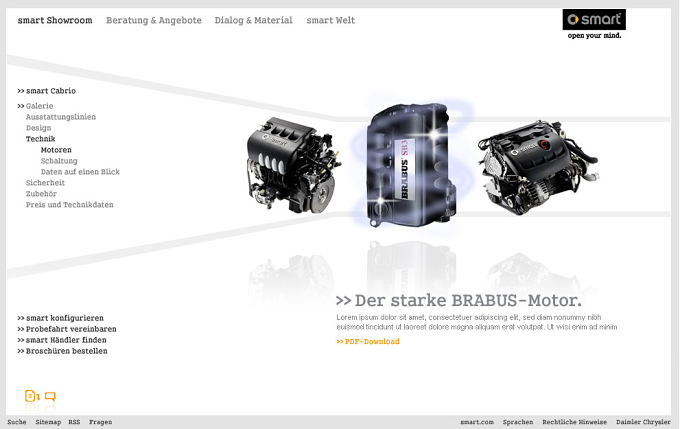Open the smart Showroom menu

55,20
